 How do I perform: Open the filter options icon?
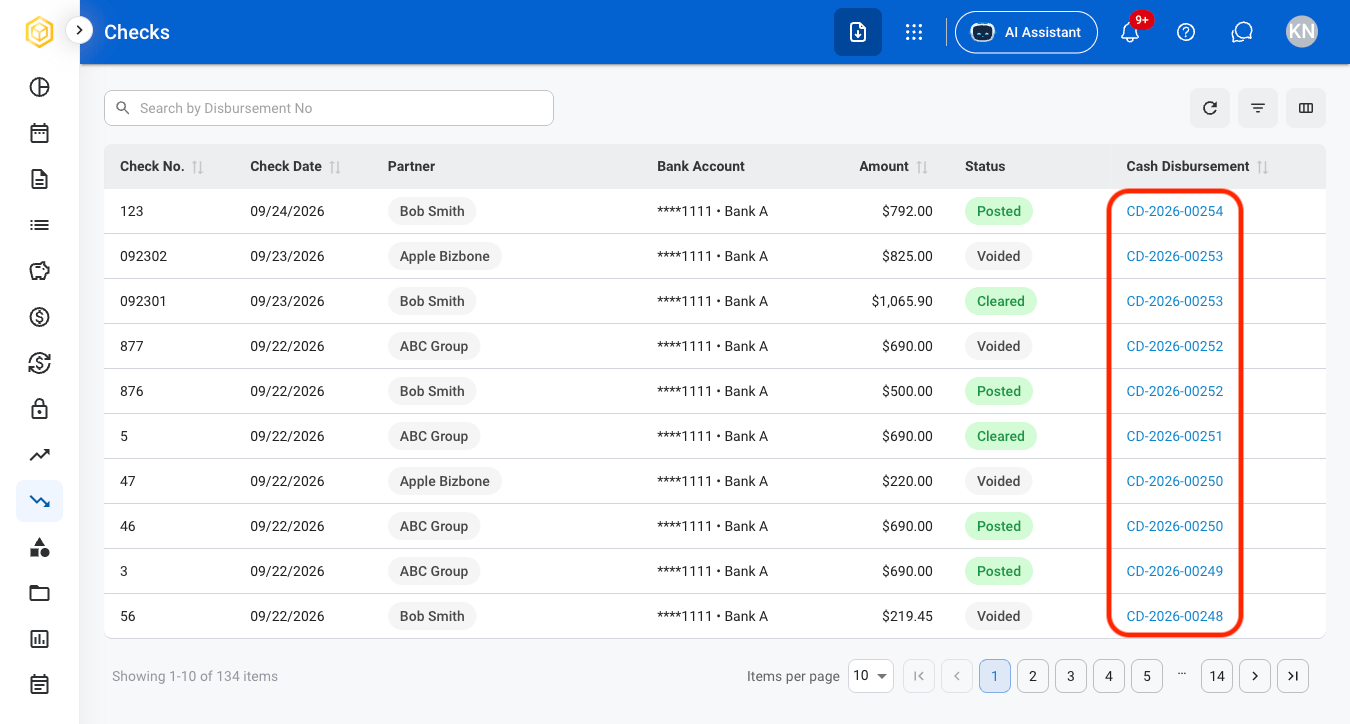[1258, 108]
